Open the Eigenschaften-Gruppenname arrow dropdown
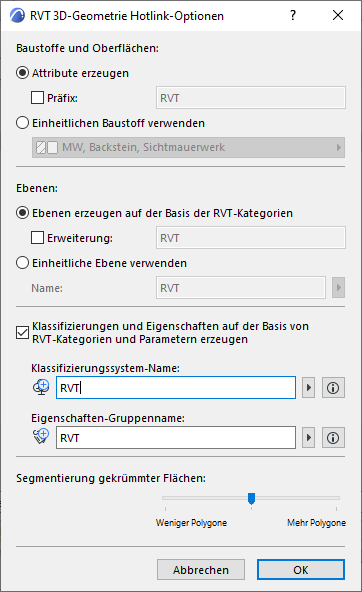This screenshot has height=592, width=362. pos(308,438)
